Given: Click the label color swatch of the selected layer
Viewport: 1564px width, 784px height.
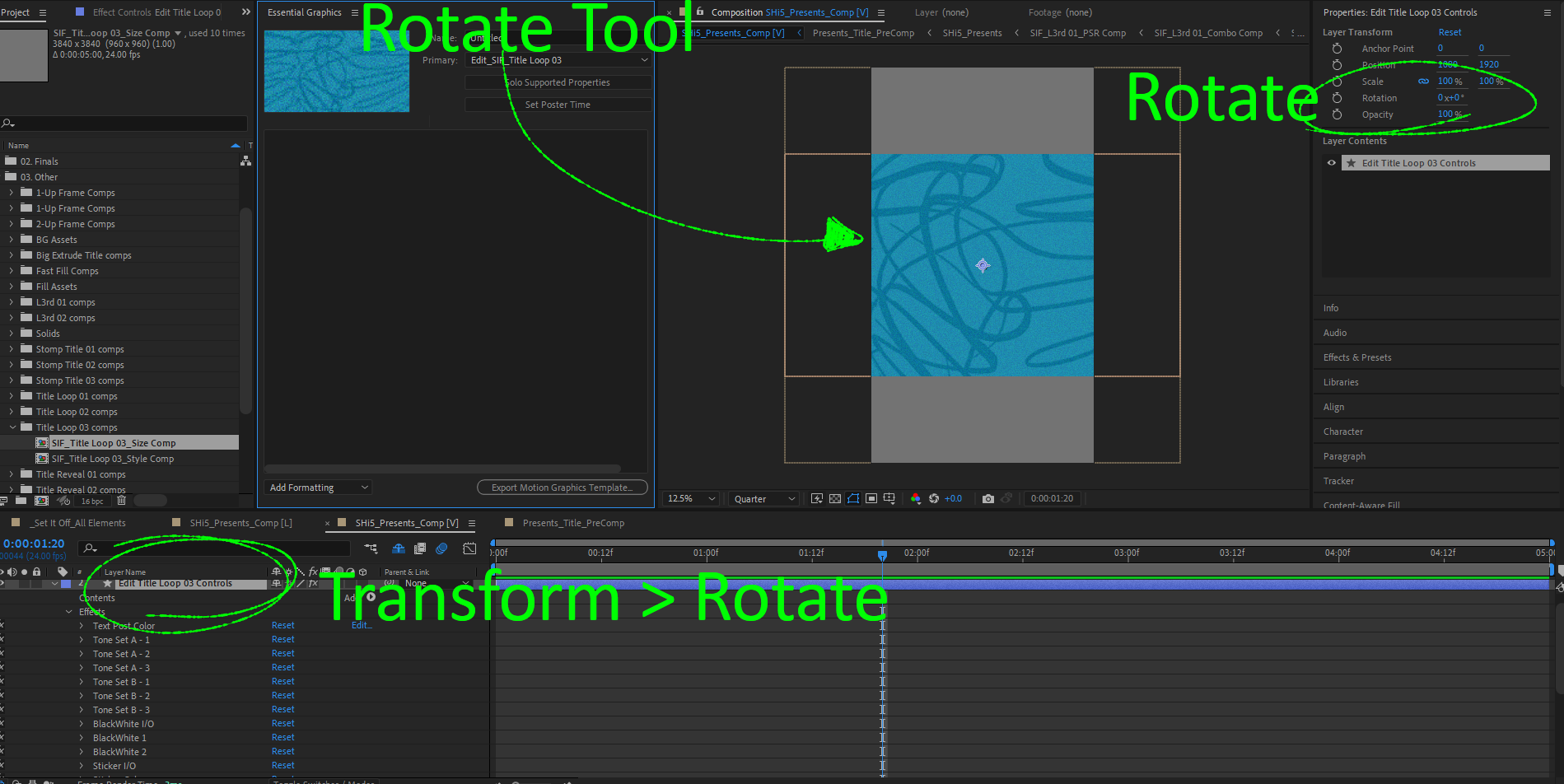Looking at the screenshot, I should [x=66, y=583].
